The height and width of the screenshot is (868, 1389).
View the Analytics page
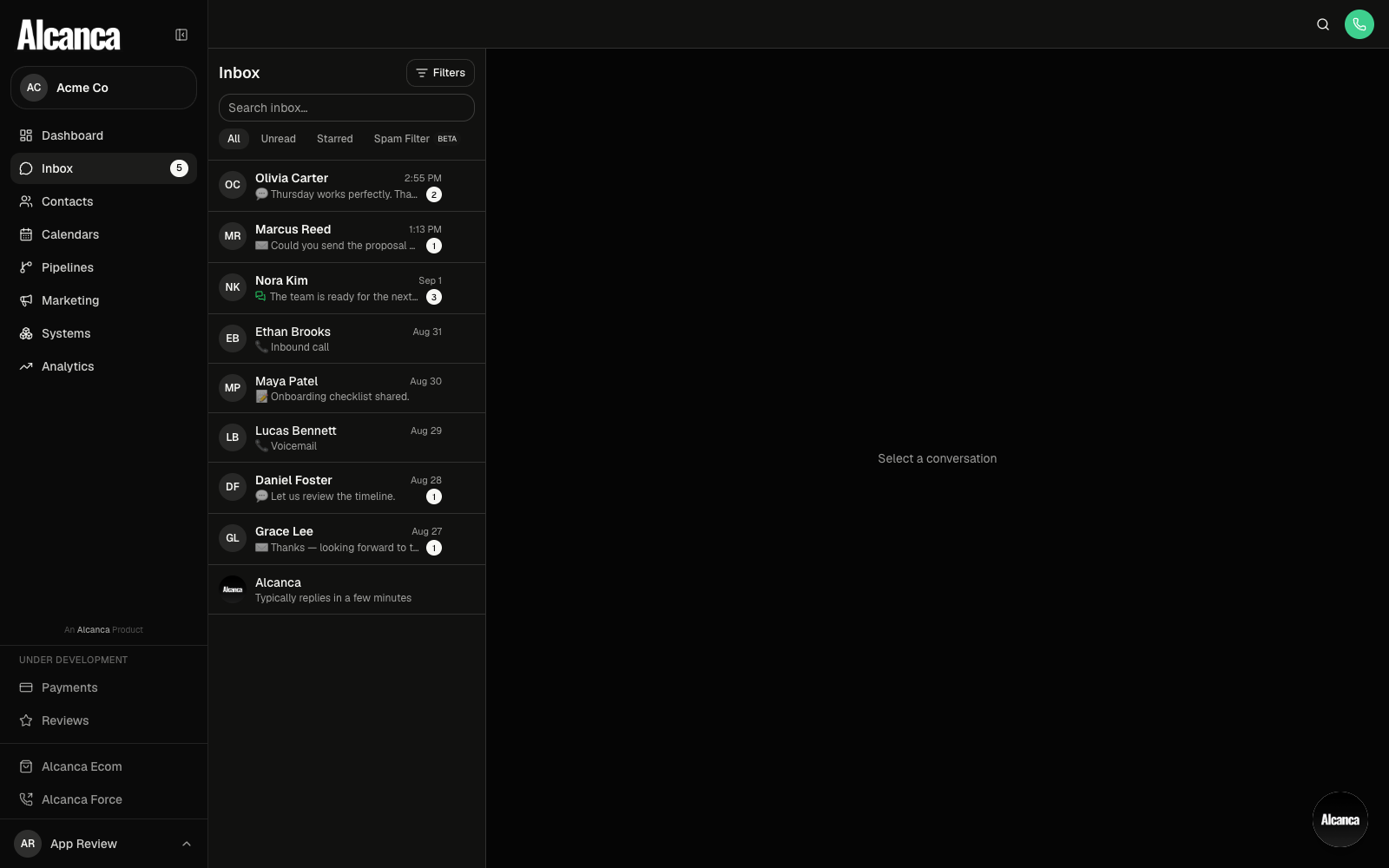[103, 366]
